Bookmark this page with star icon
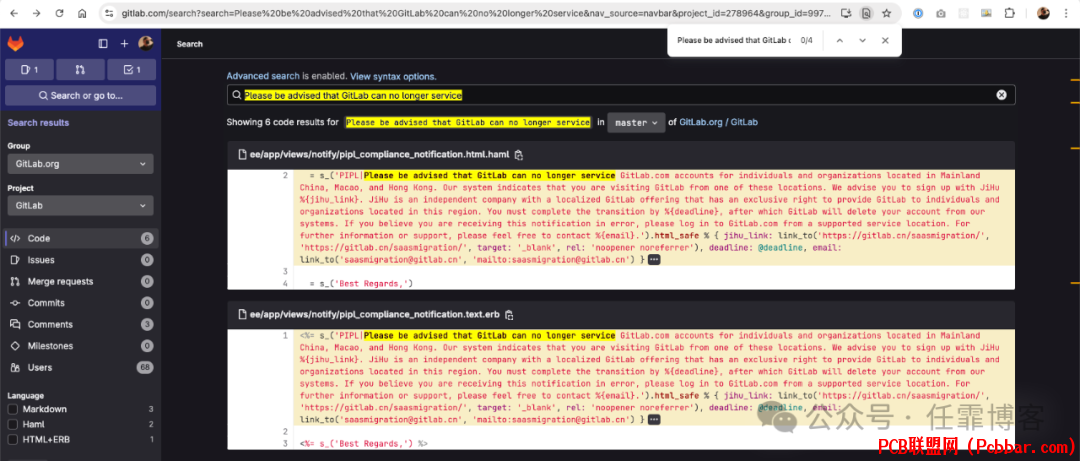 (x=886, y=13)
